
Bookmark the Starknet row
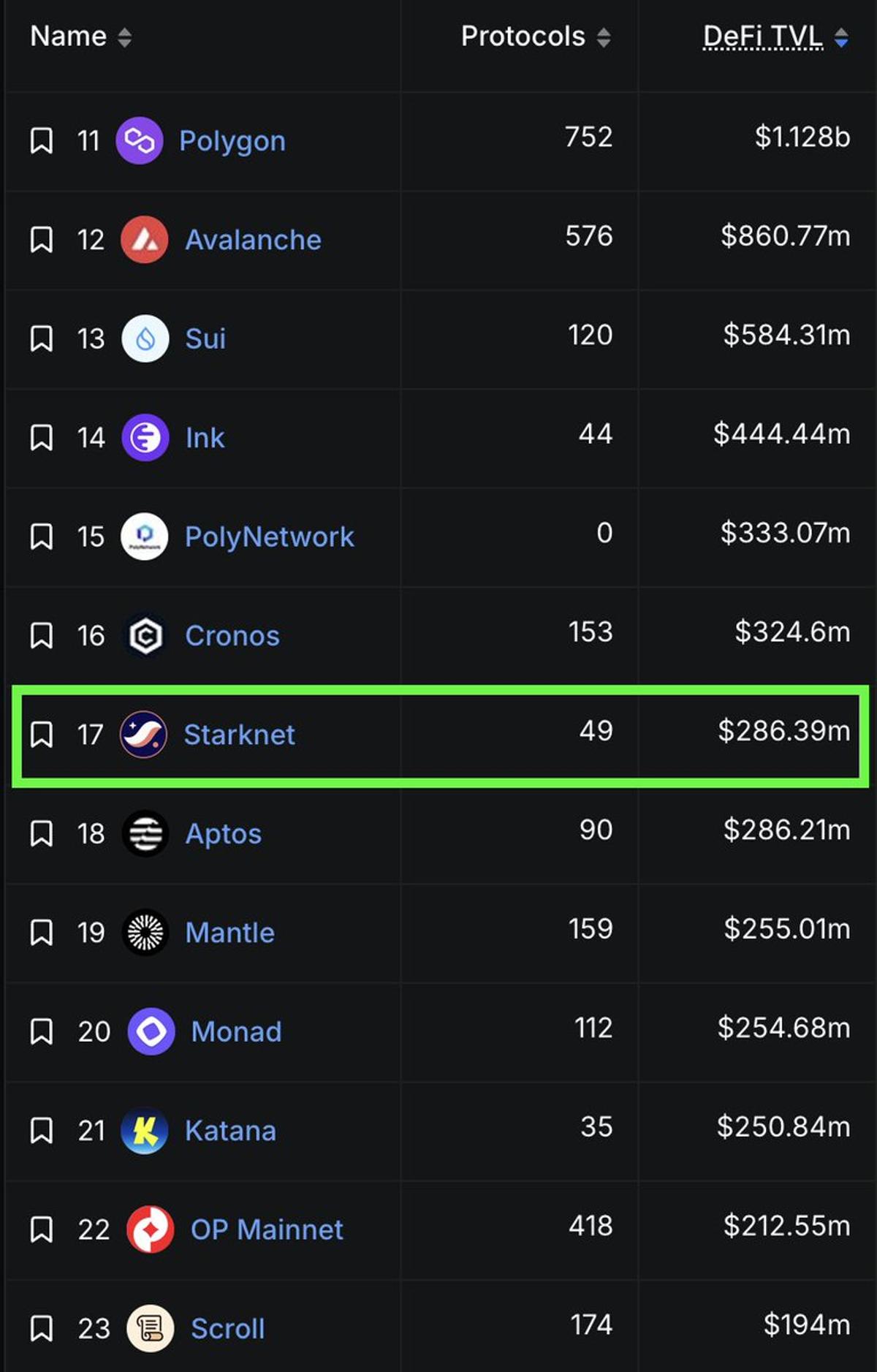(x=42, y=735)
